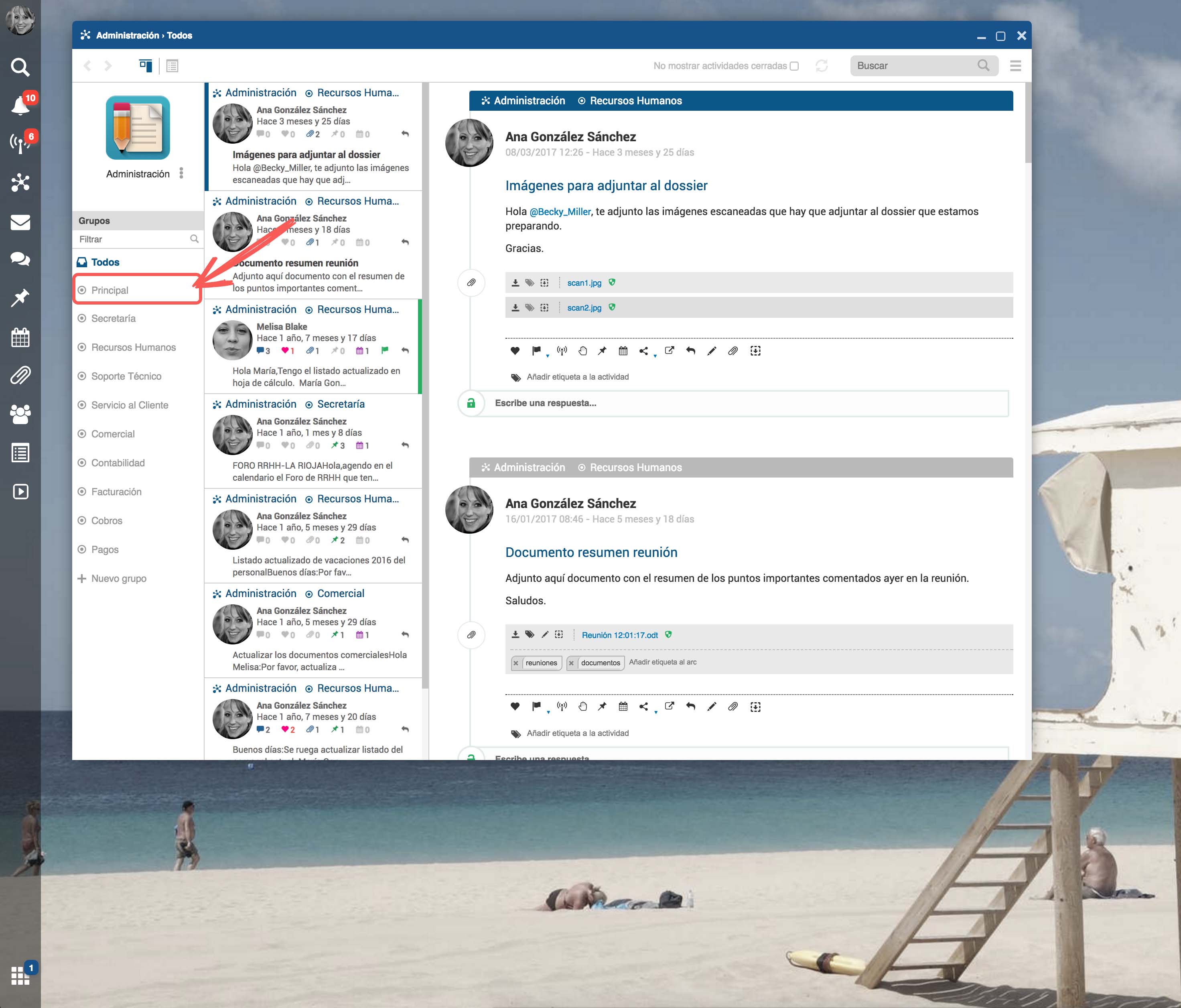1181x1008 pixels.
Task: Attach file to Imágenes para adjuntar activity
Action: (733, 351)
